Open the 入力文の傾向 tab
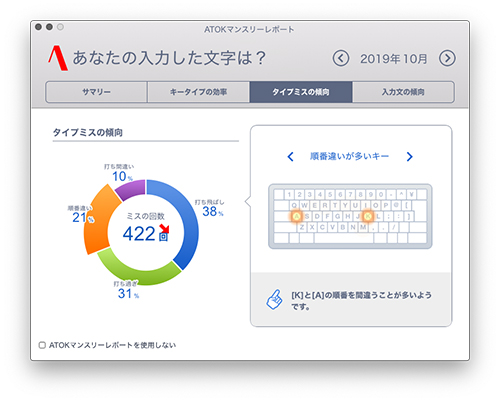The image size is (500, 401). [x=403, y=92]
